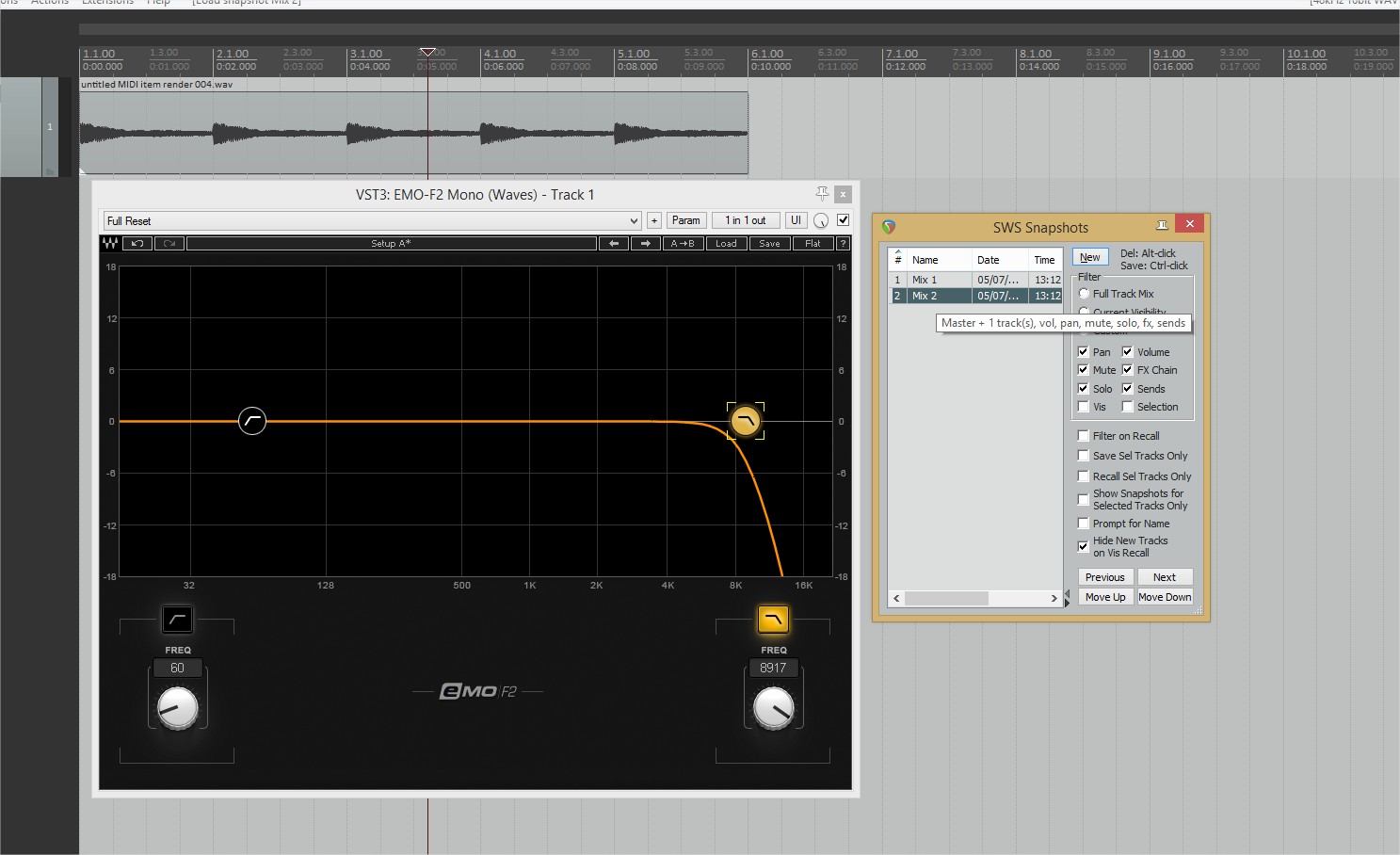
Task: Click the Save button in Waves toolbar
Action: point(769,243)
